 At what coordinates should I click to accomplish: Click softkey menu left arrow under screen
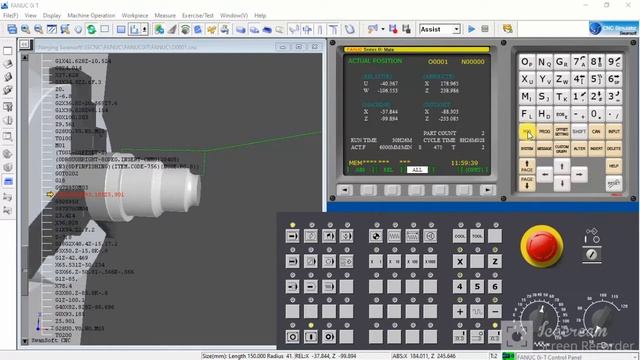coord(345,190)
